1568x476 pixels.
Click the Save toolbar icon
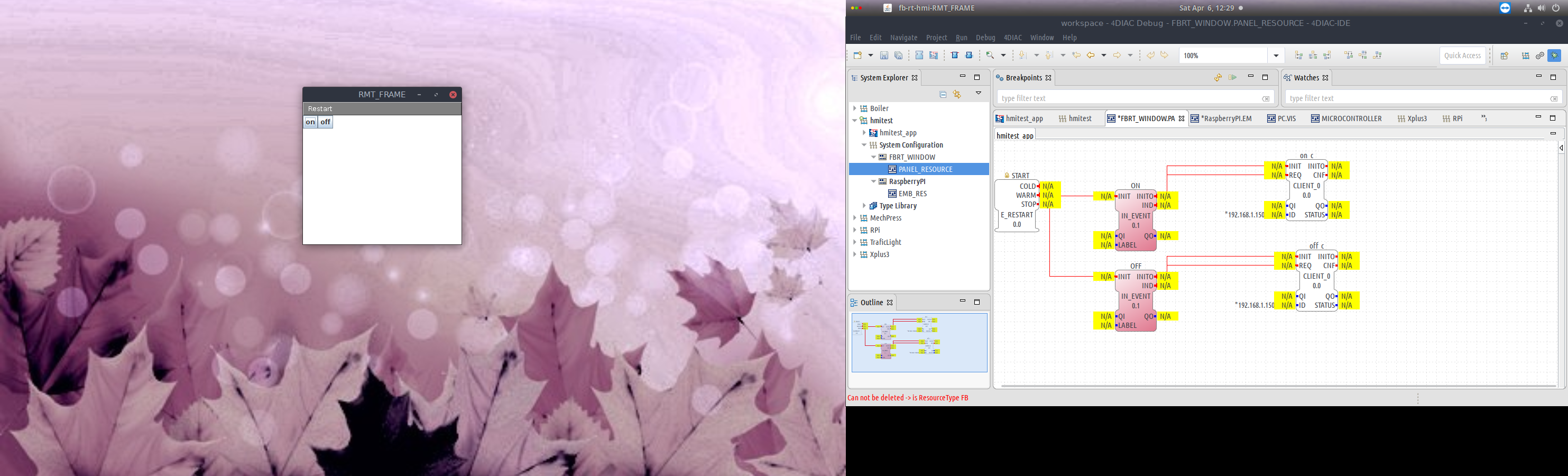tap(884, 56)
